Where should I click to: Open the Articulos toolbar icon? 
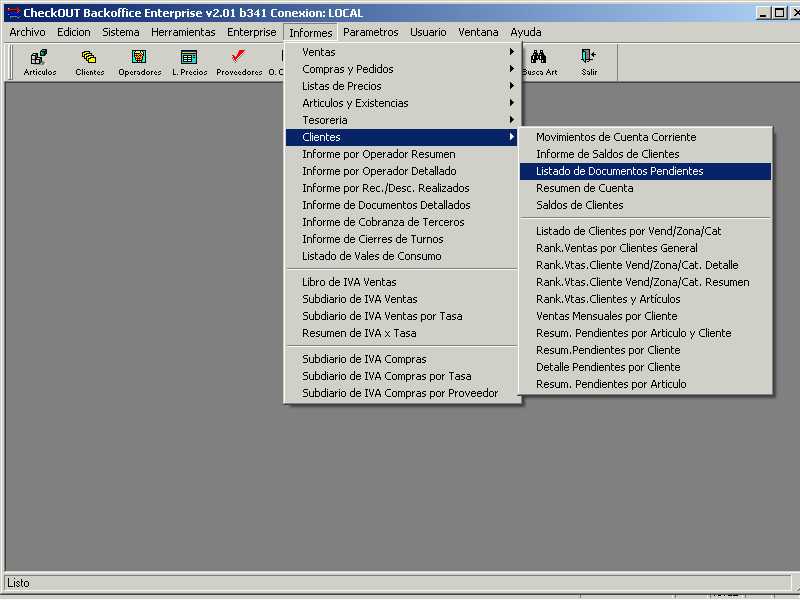click(x=39, y=62)
